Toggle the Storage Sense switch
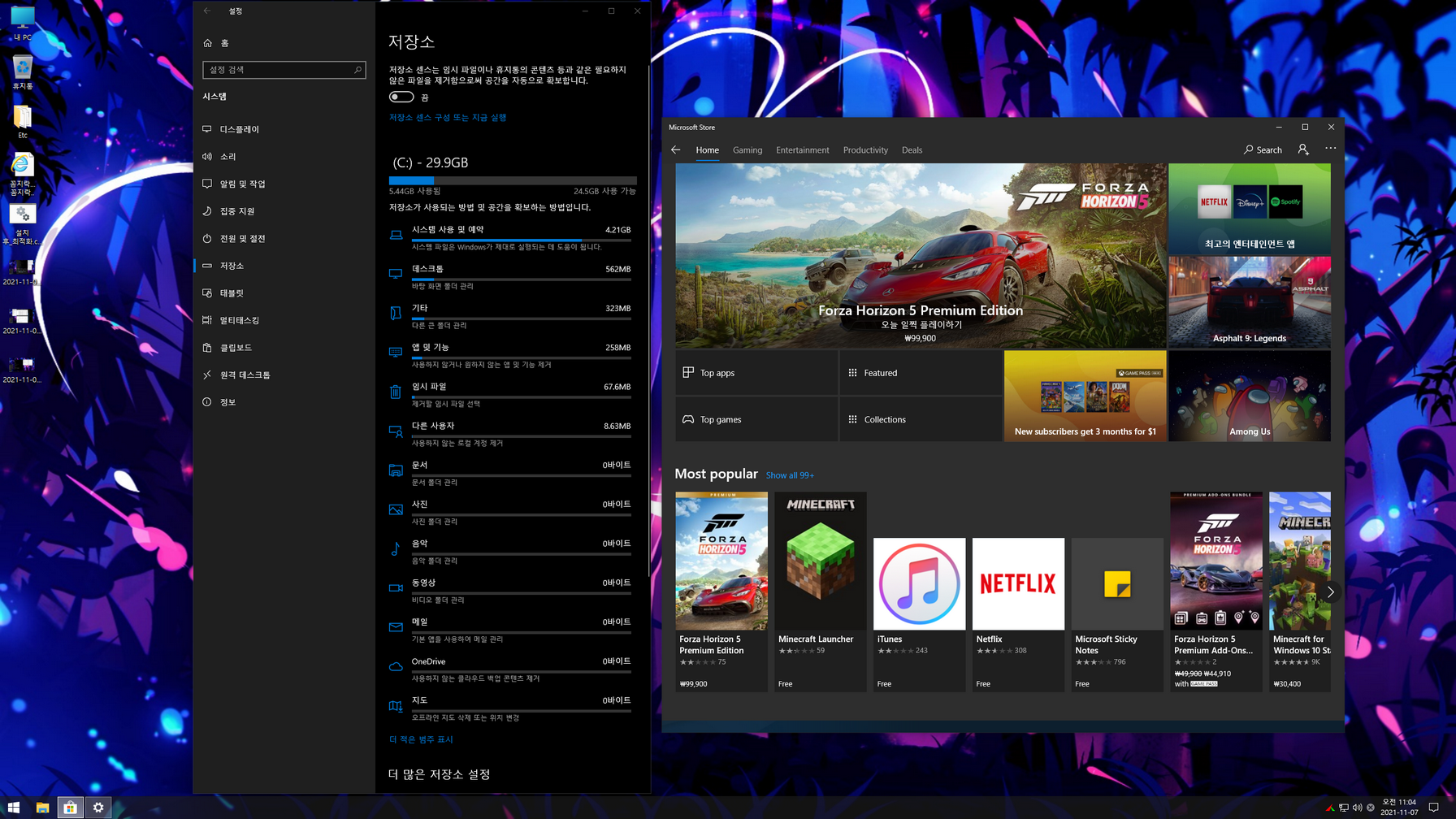This screenshot has height=819, width=1456. 401,97
